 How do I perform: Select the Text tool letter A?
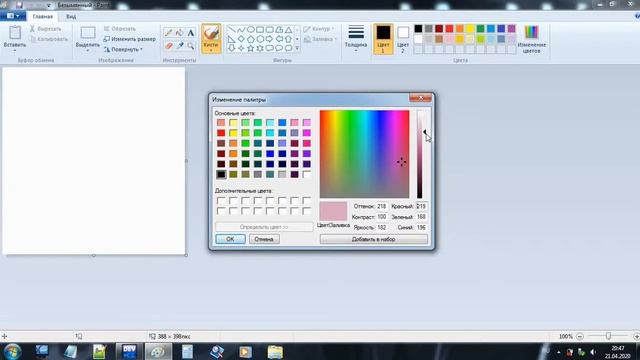coord(191,33)
